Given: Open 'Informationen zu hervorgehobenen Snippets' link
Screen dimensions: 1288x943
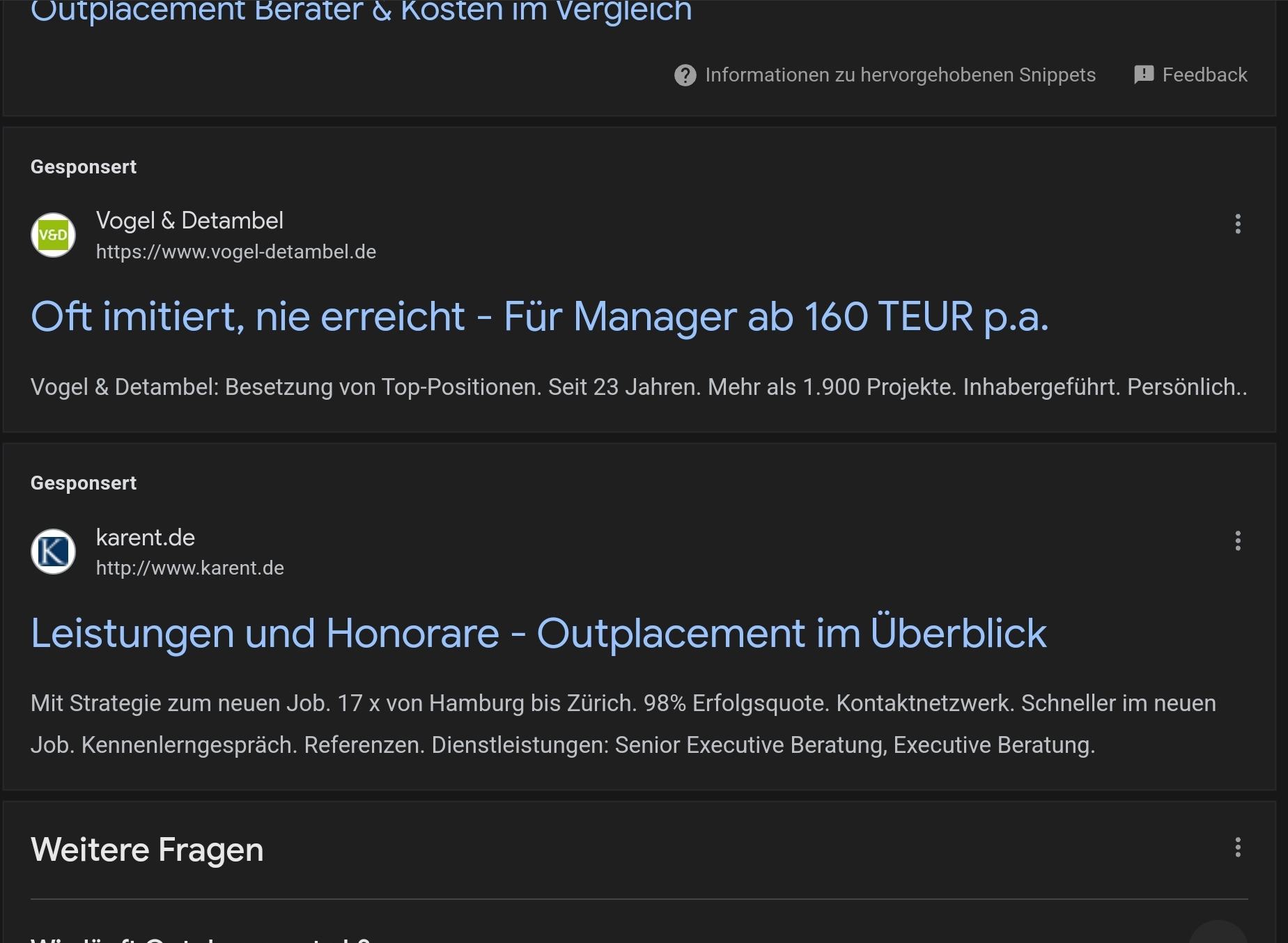Looking at the screenshot, I should coord(900,75).
